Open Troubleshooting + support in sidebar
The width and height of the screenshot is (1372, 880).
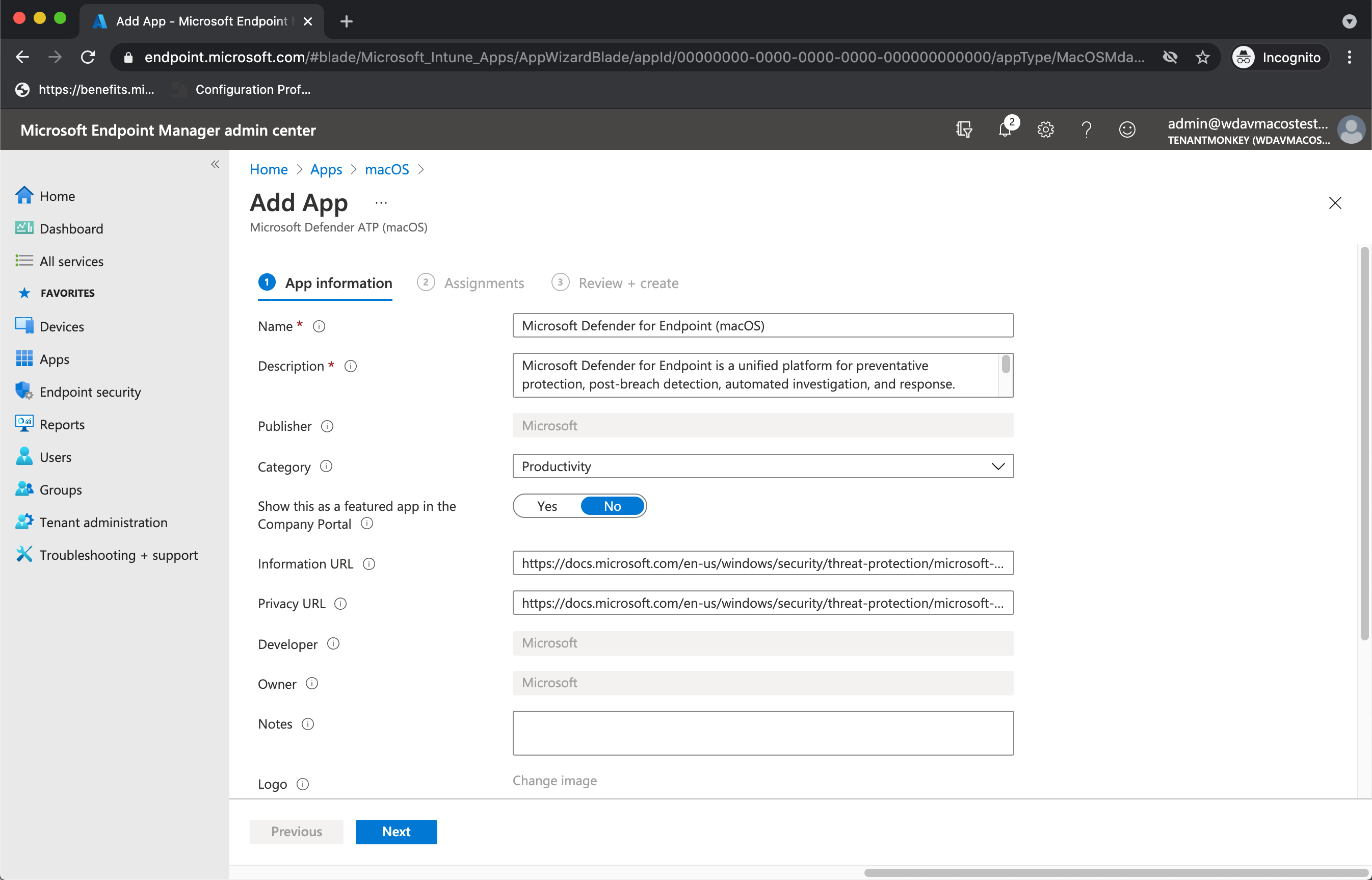118,555
